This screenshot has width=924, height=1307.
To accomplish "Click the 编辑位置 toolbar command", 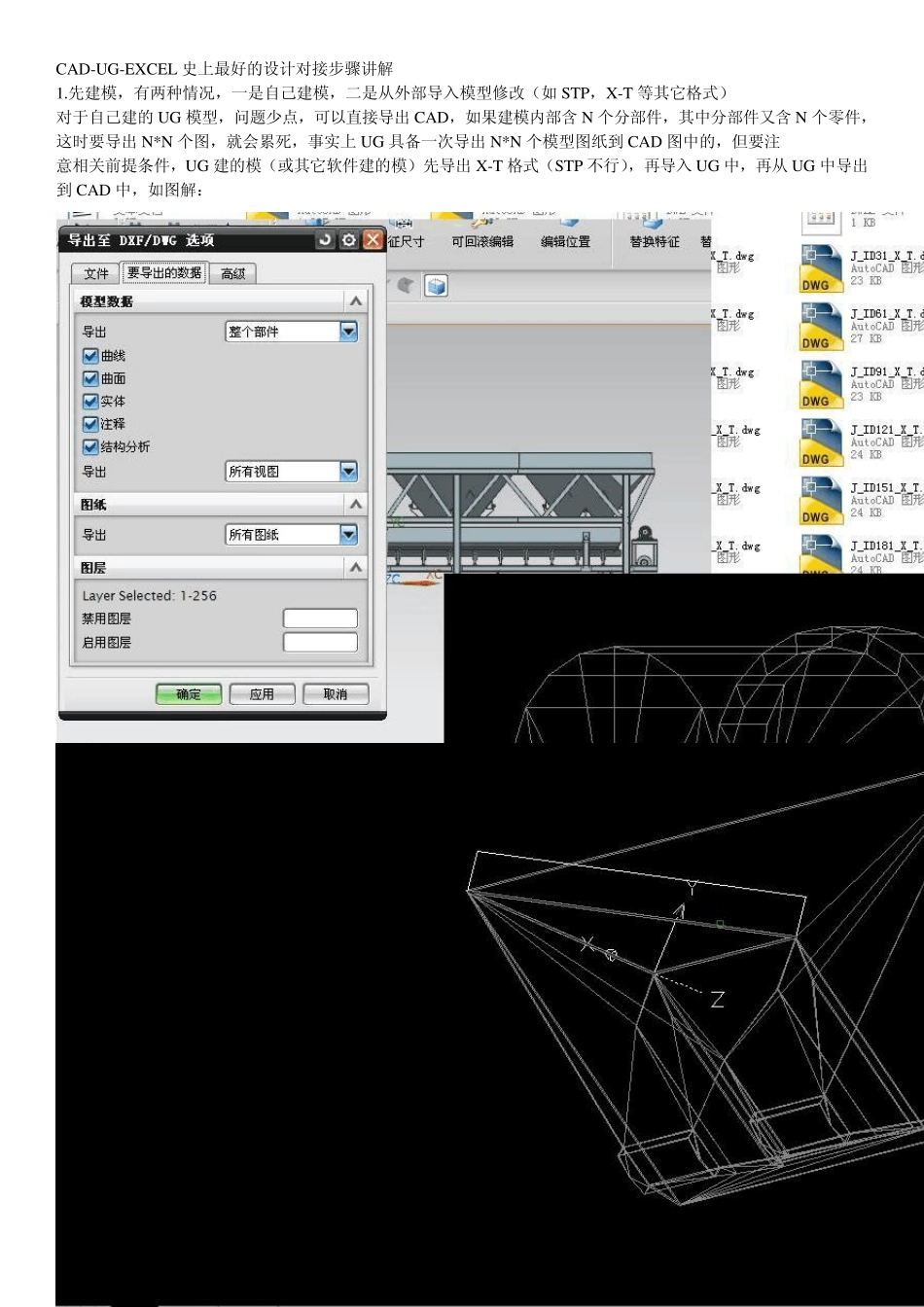I will pos(566,242).
